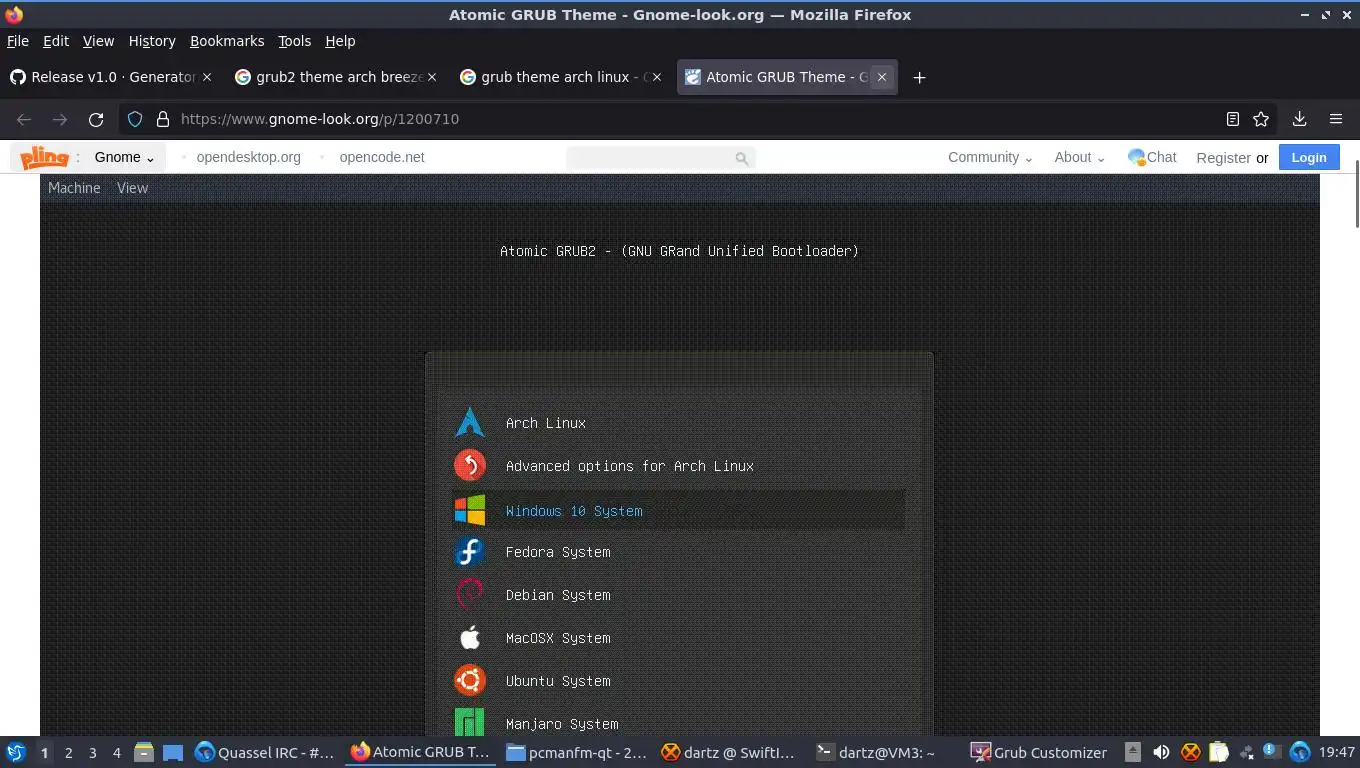Click the Advanced options recovery icon
Viewport: 1360px width, 768px height.
pyautogui.click(x=469, y=465)
